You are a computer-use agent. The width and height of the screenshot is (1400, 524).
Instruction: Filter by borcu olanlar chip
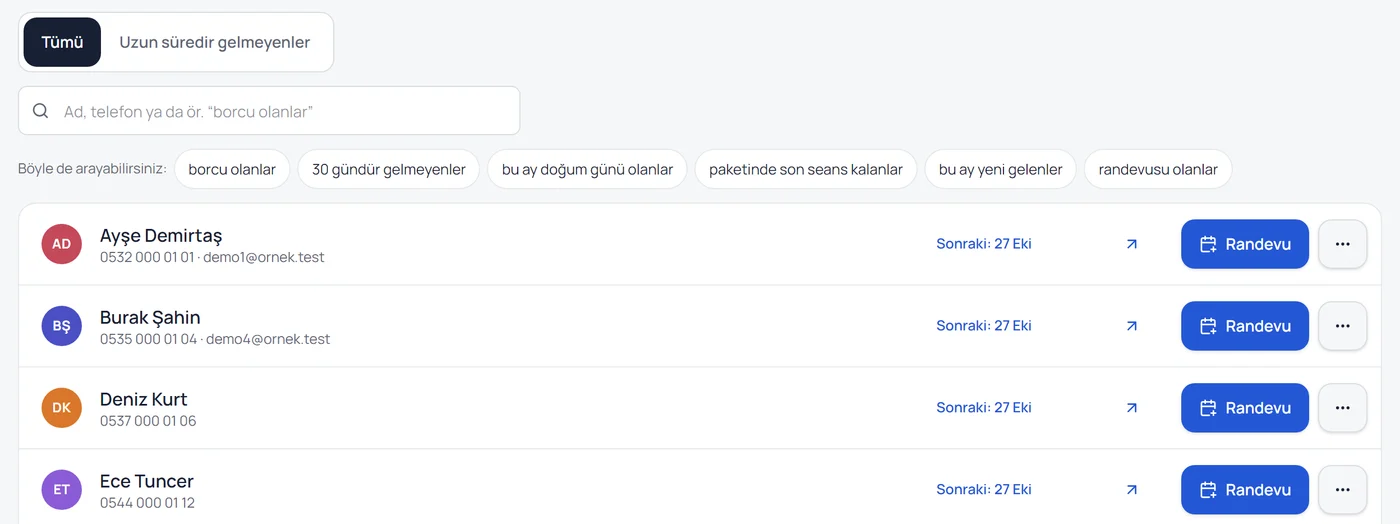coord(232,169)
